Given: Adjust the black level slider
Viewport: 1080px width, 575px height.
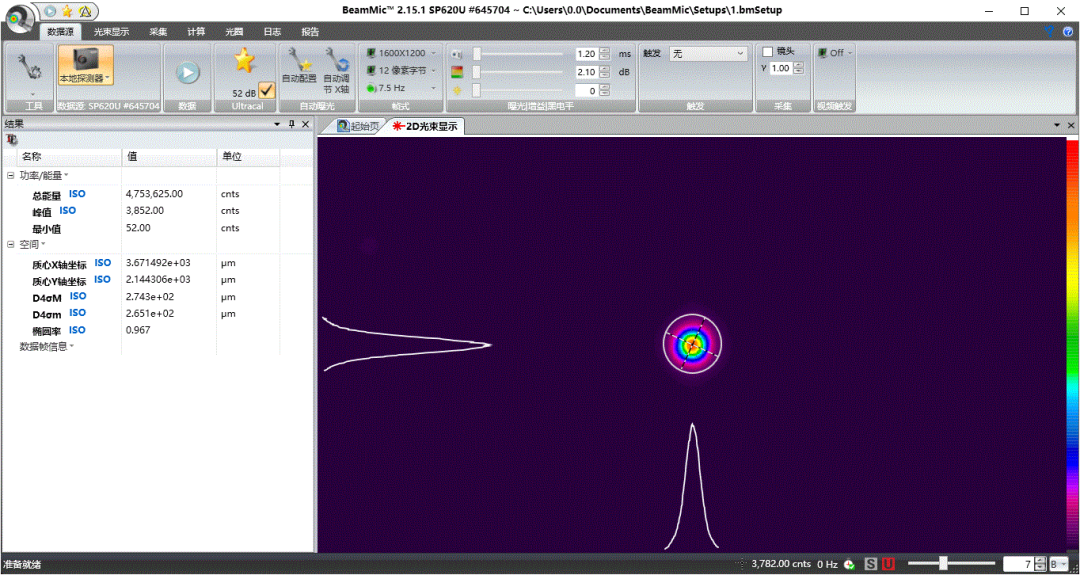Looking at the screenshot, I should point(518,90).
